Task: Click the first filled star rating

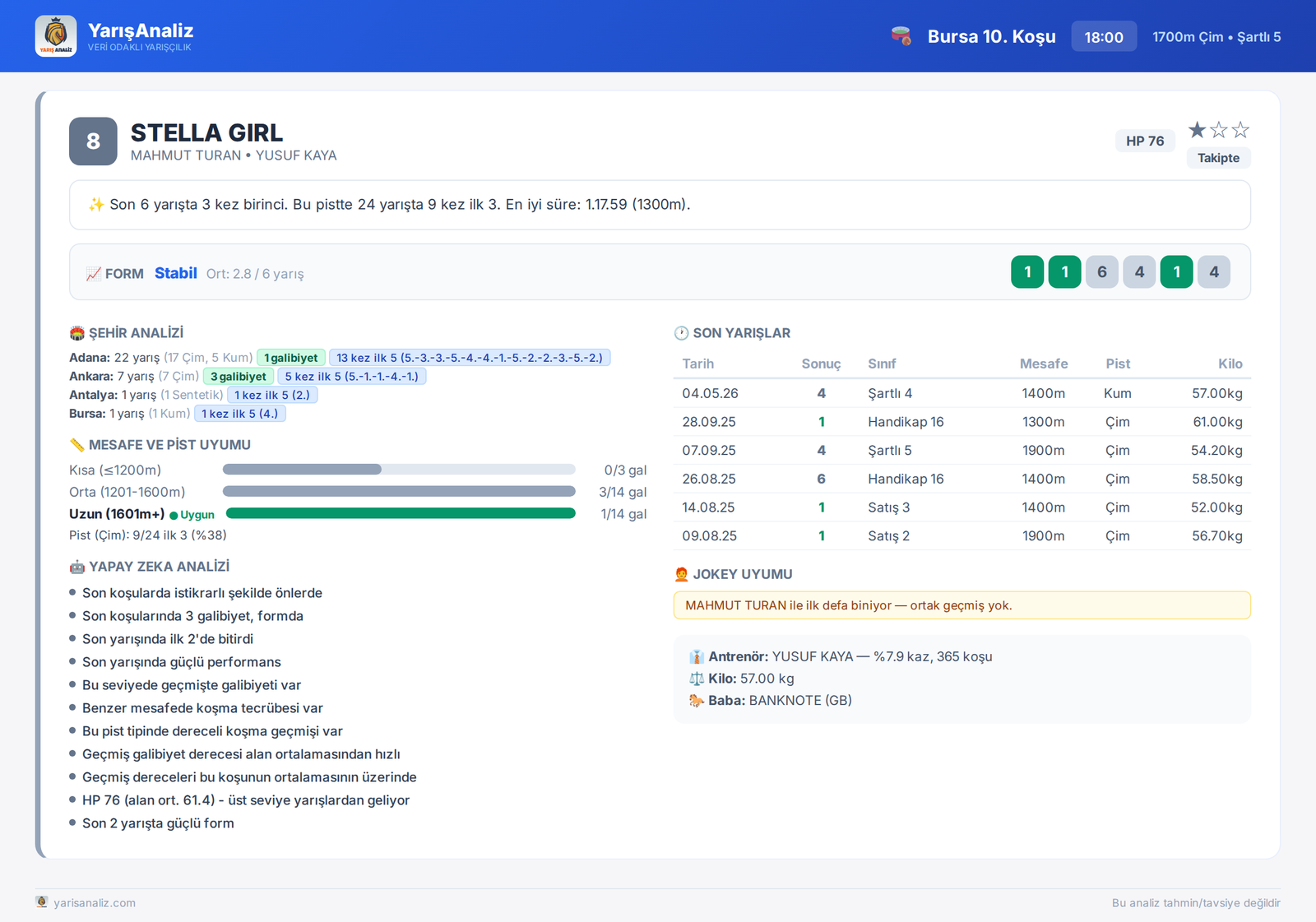Action: click(x=1197, y=130)
